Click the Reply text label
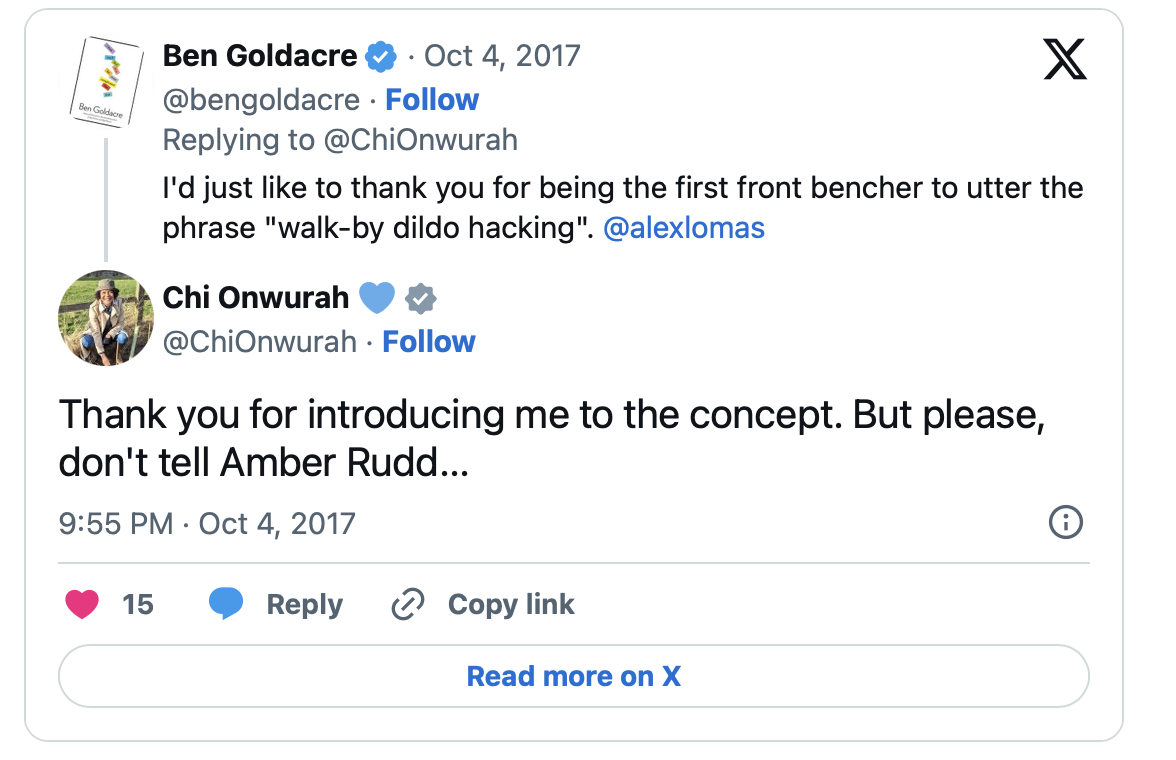The width and height of the screenshot is (1176, 760). (x=304, y=605)
